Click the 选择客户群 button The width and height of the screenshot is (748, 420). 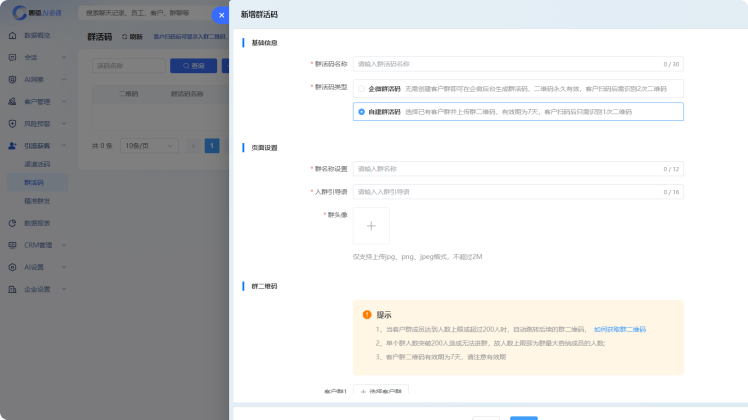pos(381,391)
